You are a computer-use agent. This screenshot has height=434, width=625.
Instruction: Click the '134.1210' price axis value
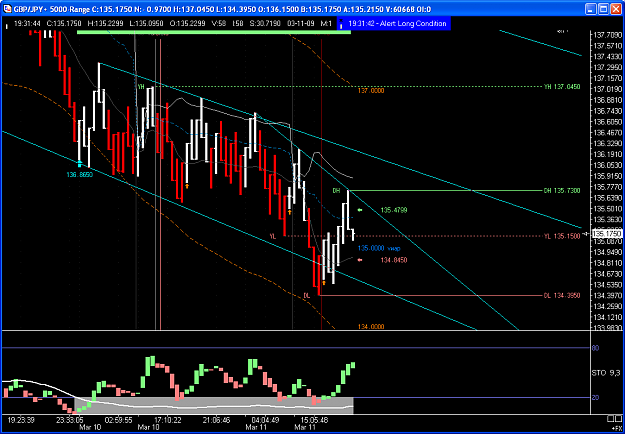click(x=608, y=317)
